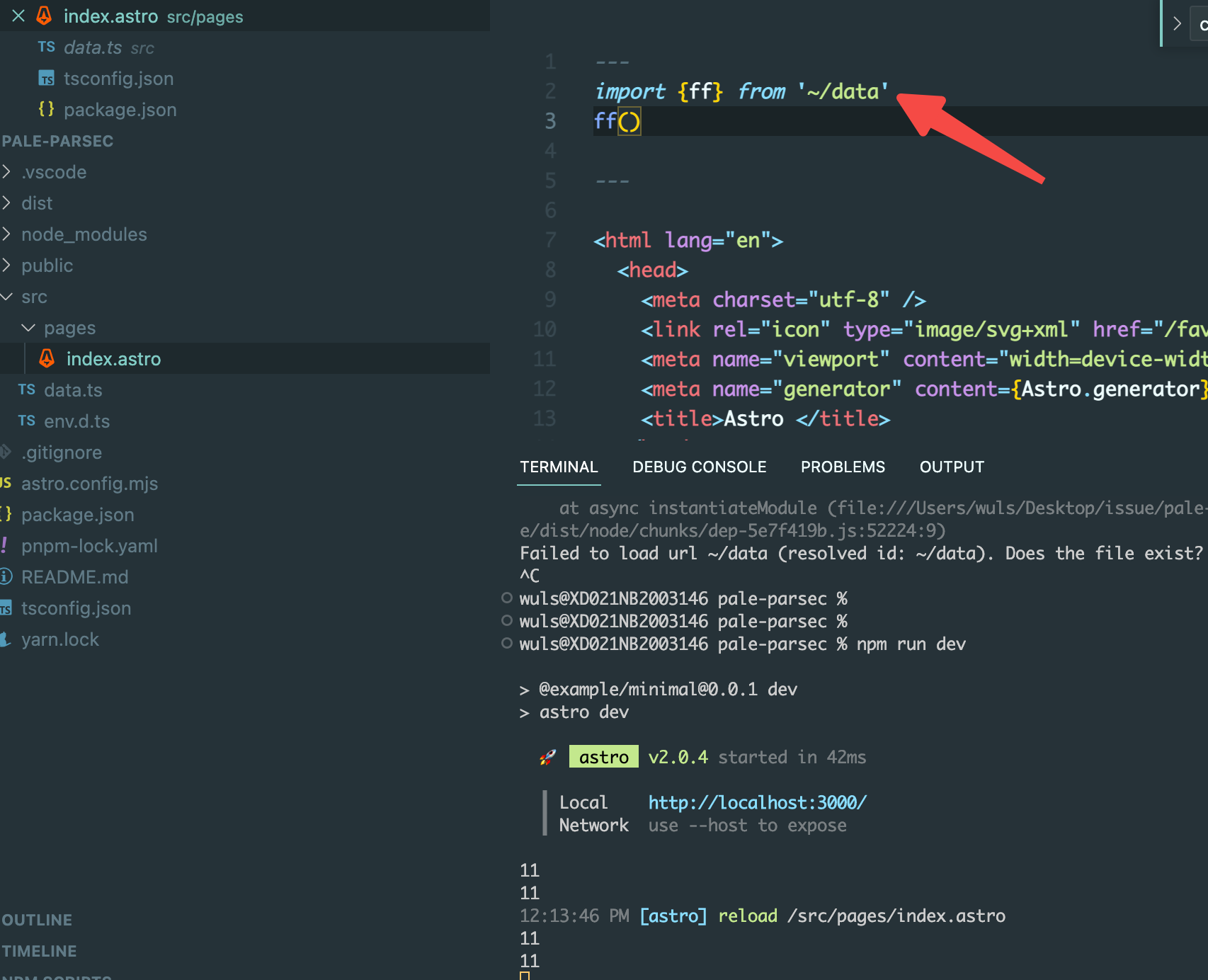Open the http://localhost:3000/ link
1208x980 pixels.
tap(757, 802)
